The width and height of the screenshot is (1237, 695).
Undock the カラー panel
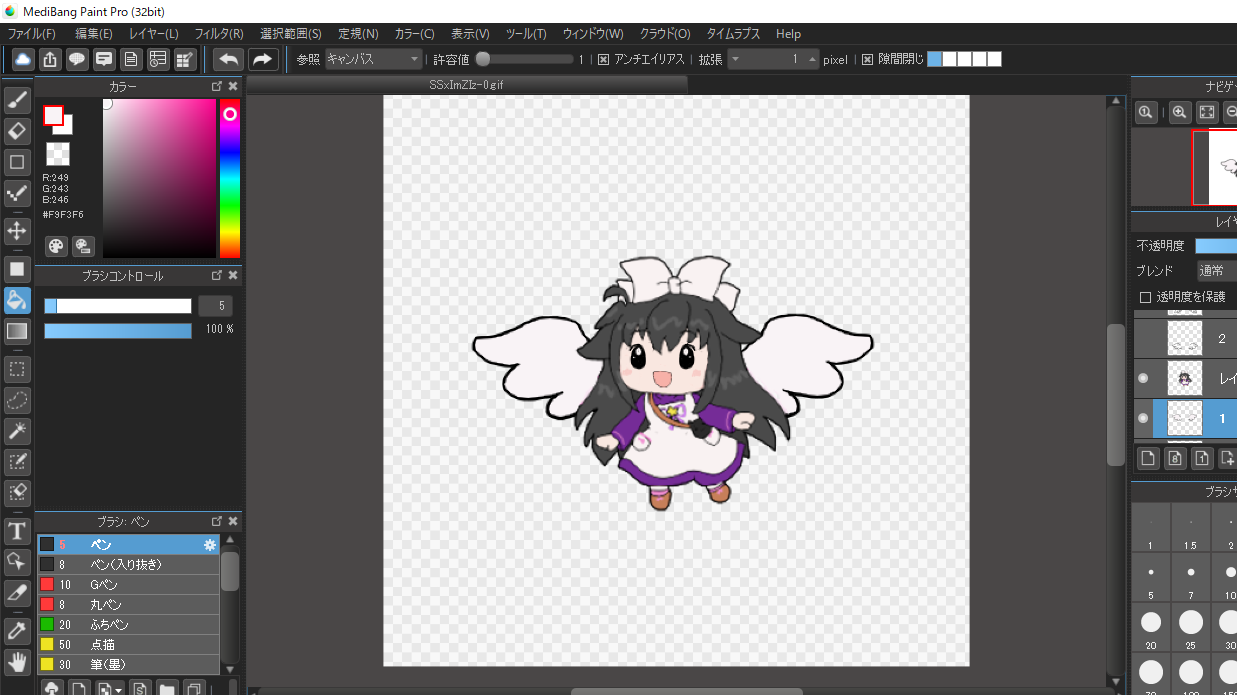click(217, 87)
